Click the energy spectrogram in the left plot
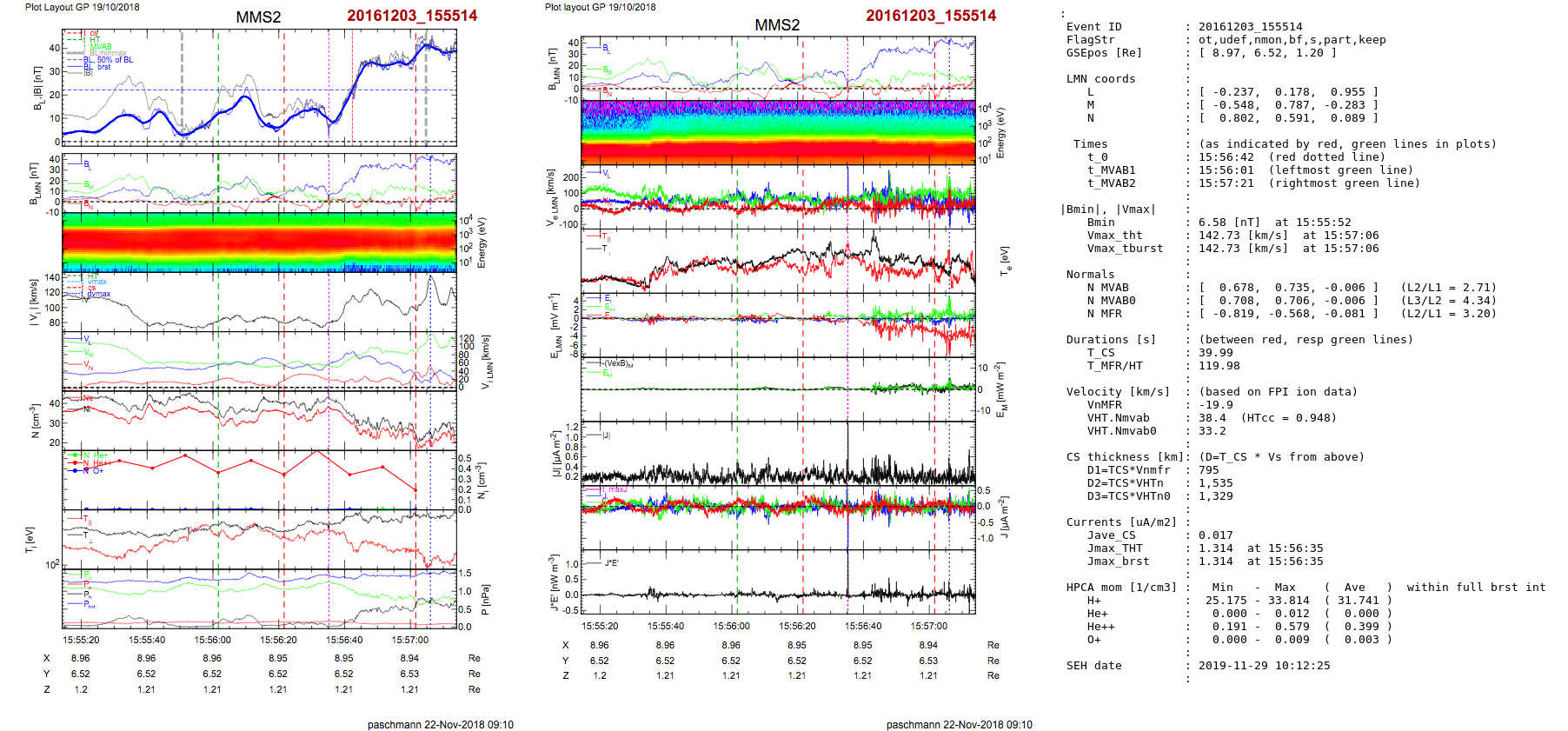This screenshot has height=731, width=1568. [x=259, y=243]
